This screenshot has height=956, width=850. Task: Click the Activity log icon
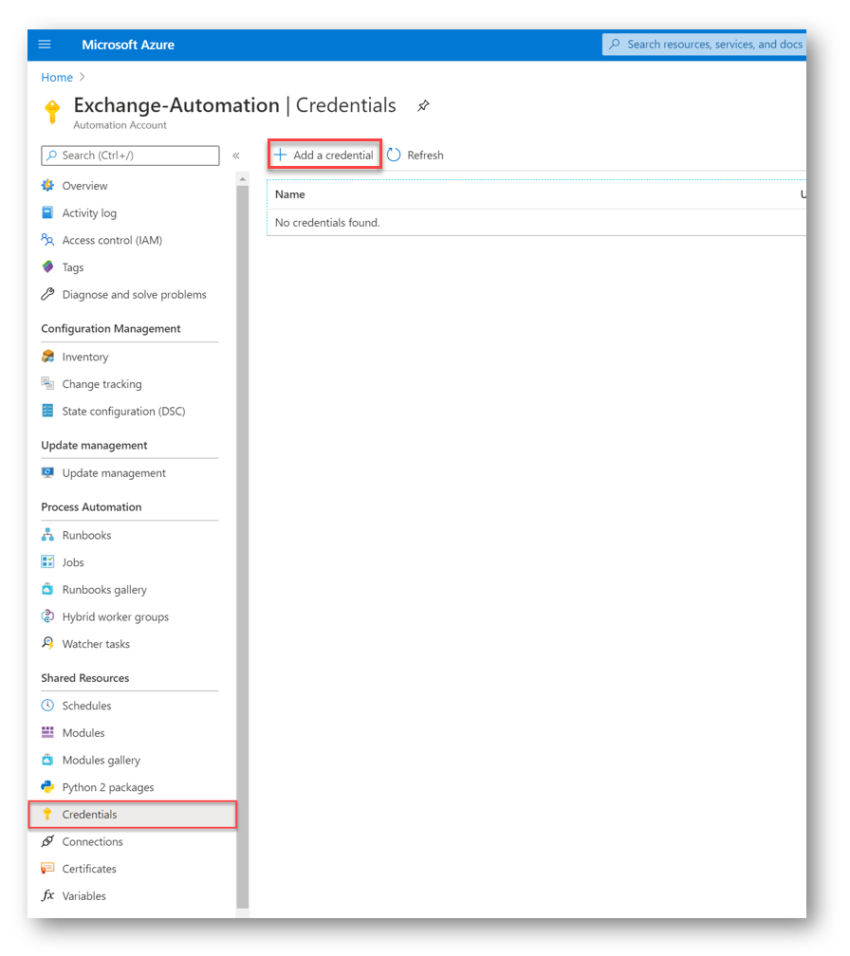(48, 213)
